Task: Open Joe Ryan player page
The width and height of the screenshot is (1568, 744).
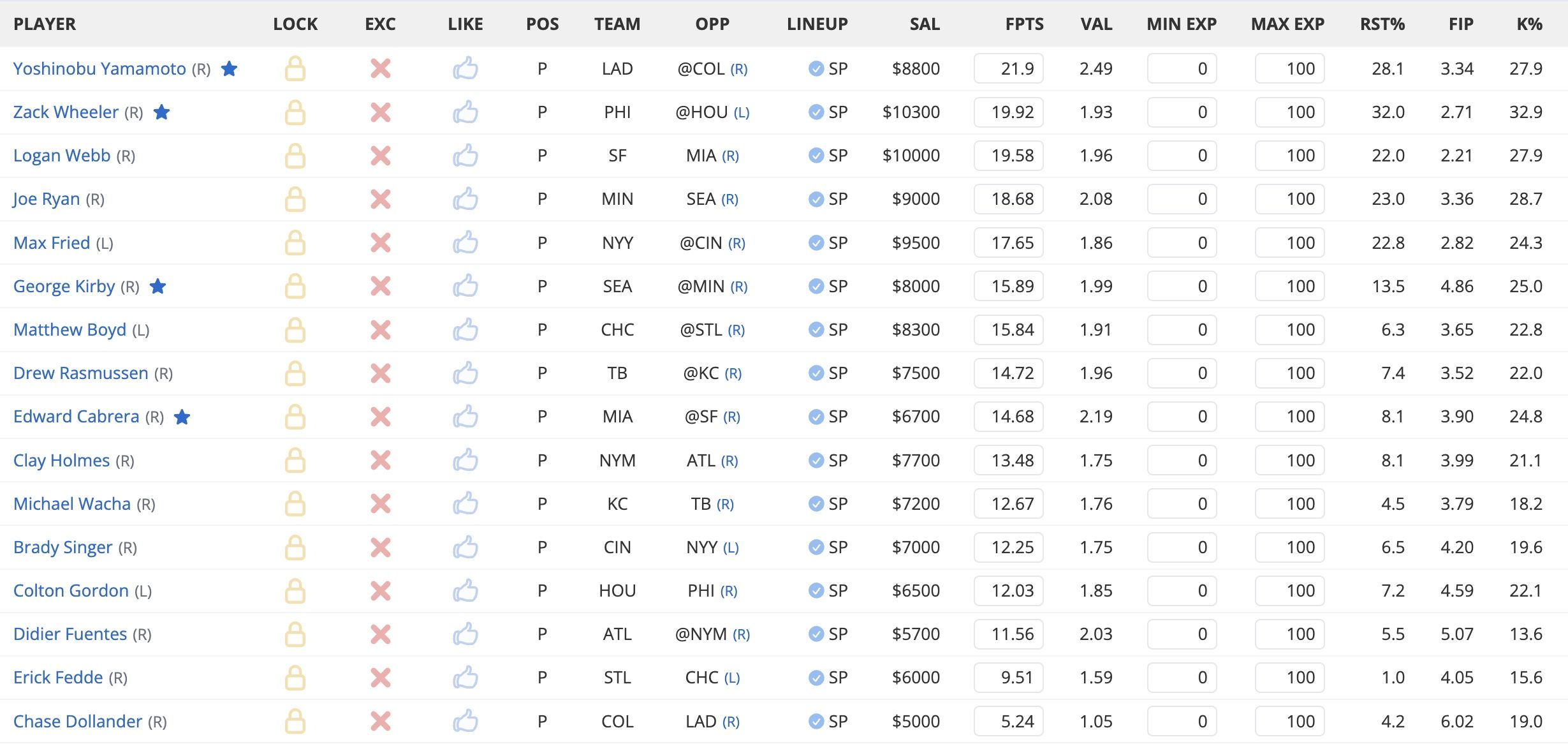Action: [47, 199]
